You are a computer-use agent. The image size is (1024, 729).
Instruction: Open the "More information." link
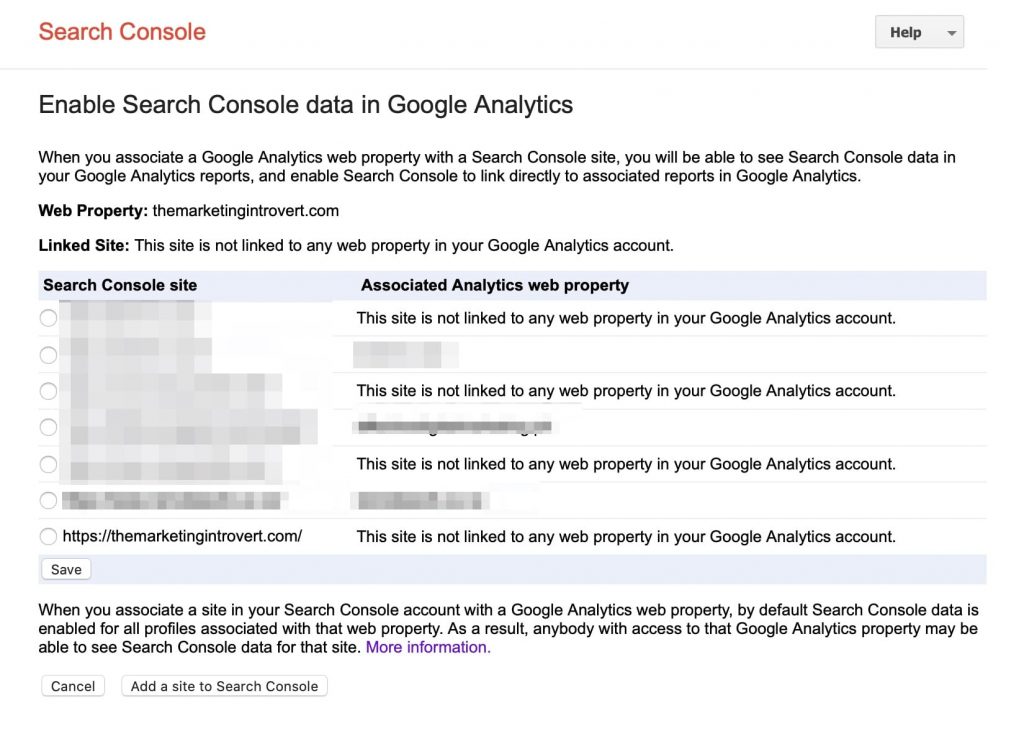pyautogui.click(x=428, y=647)
